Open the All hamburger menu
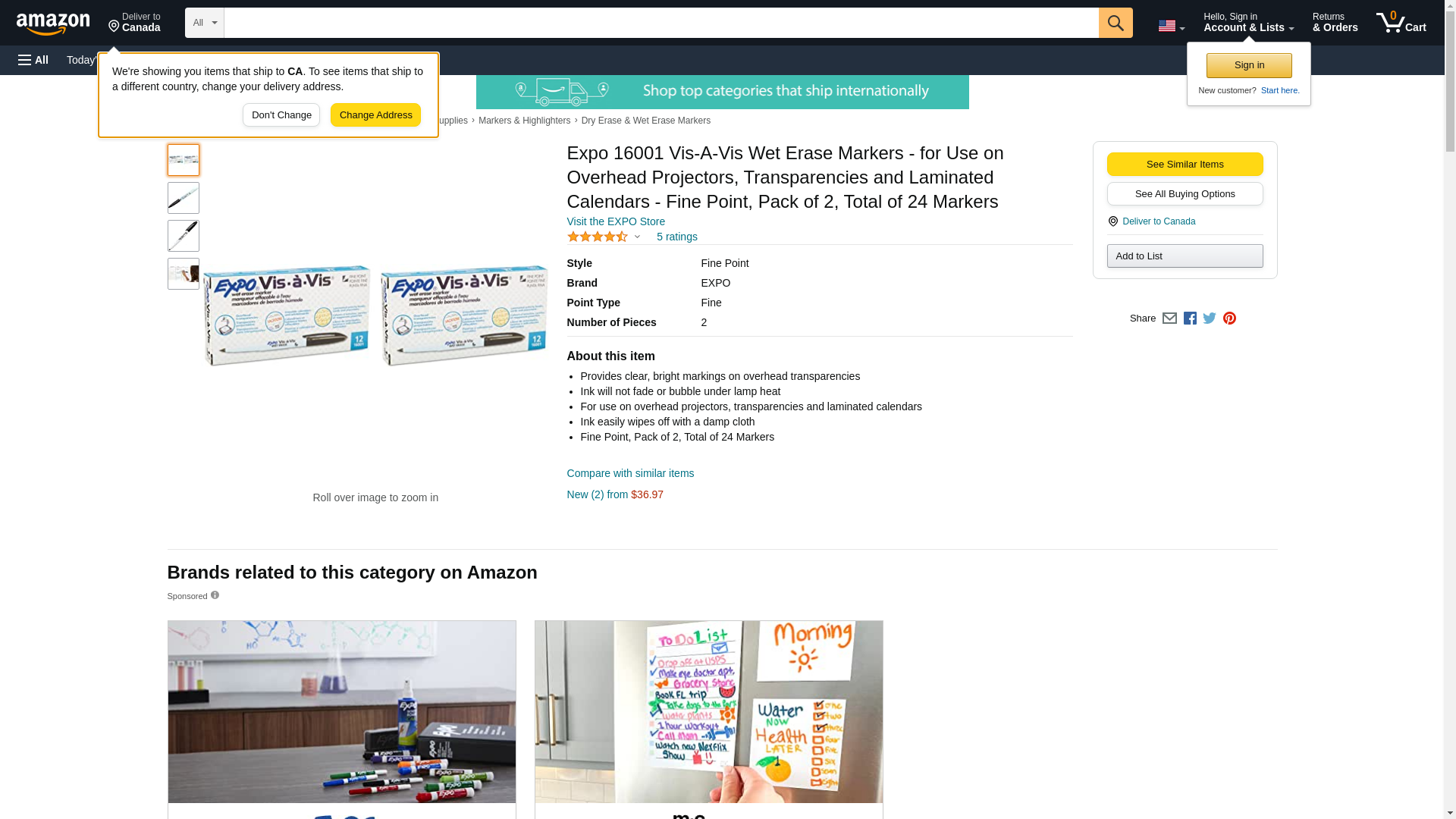The image size is (1456, 819). point(33,60)
